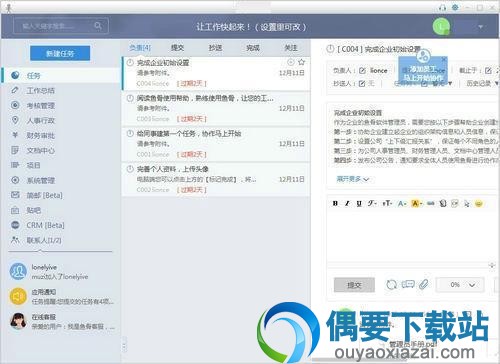
Task: Open the settings gear in title bar
Action: pyautogui.click(x=455, y=7)
